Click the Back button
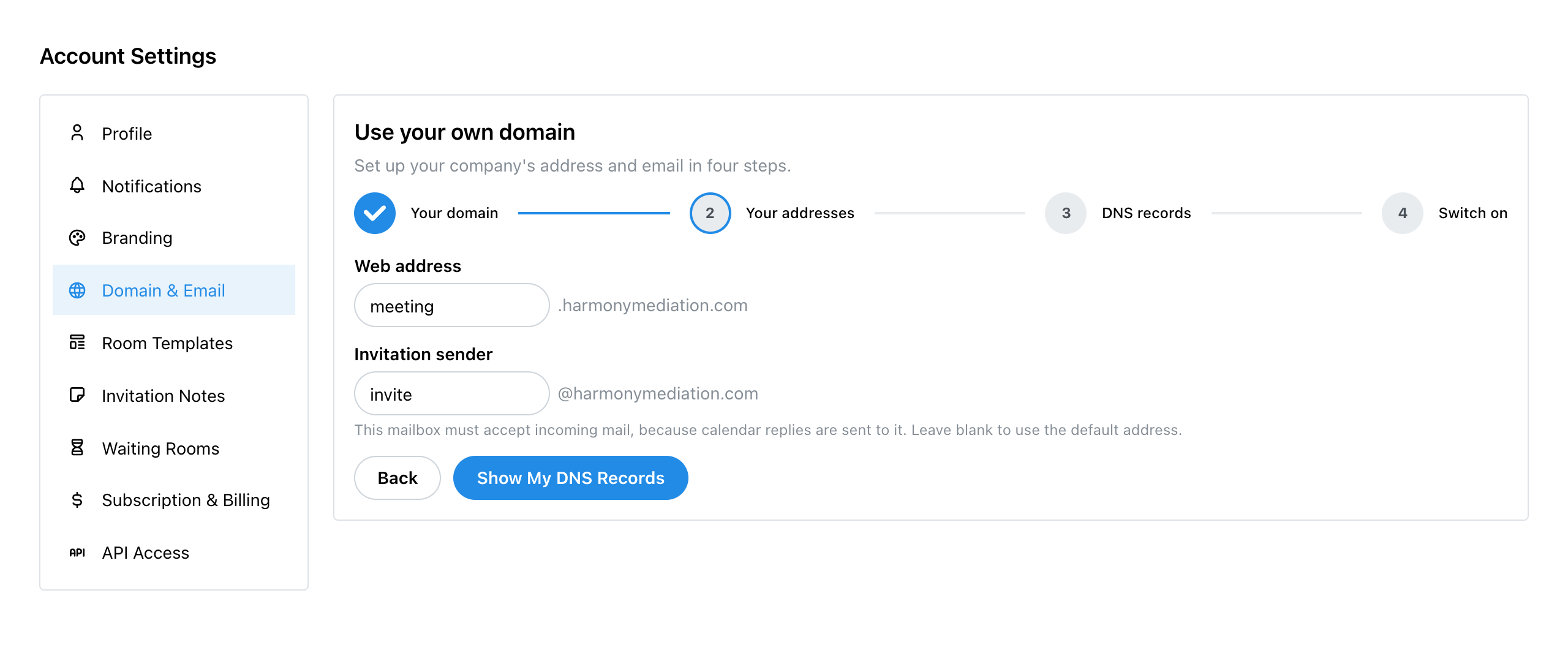This screenshot has width=1568, height=669. [398, 478]
